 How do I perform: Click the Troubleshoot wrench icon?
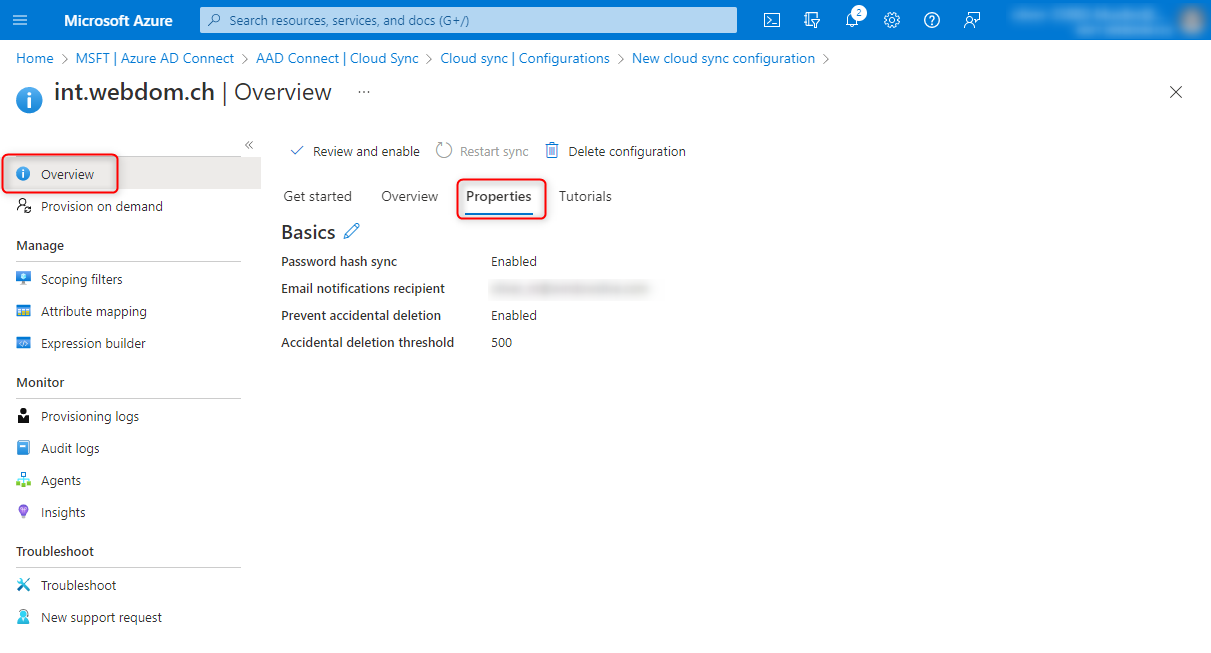coord(24,585)
